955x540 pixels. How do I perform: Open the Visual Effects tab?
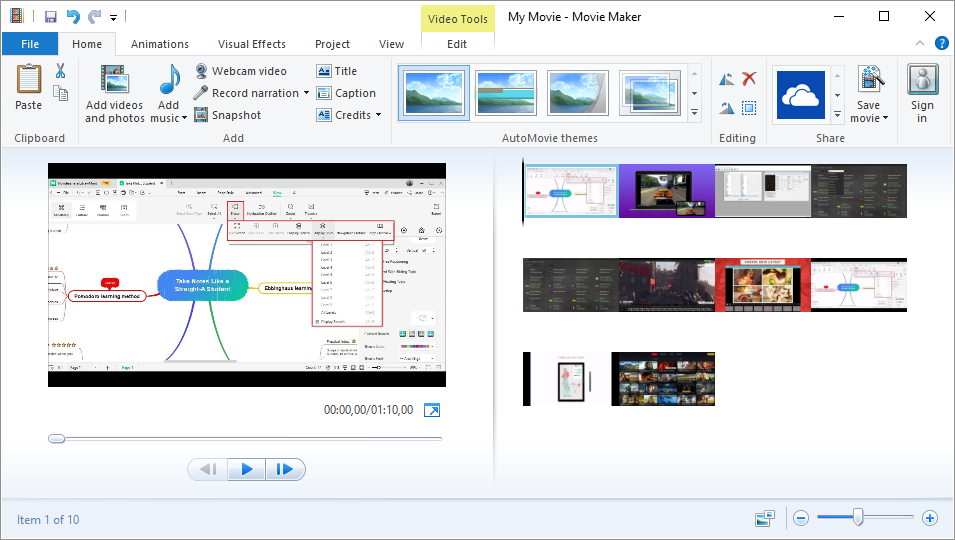tap(252, 44)
